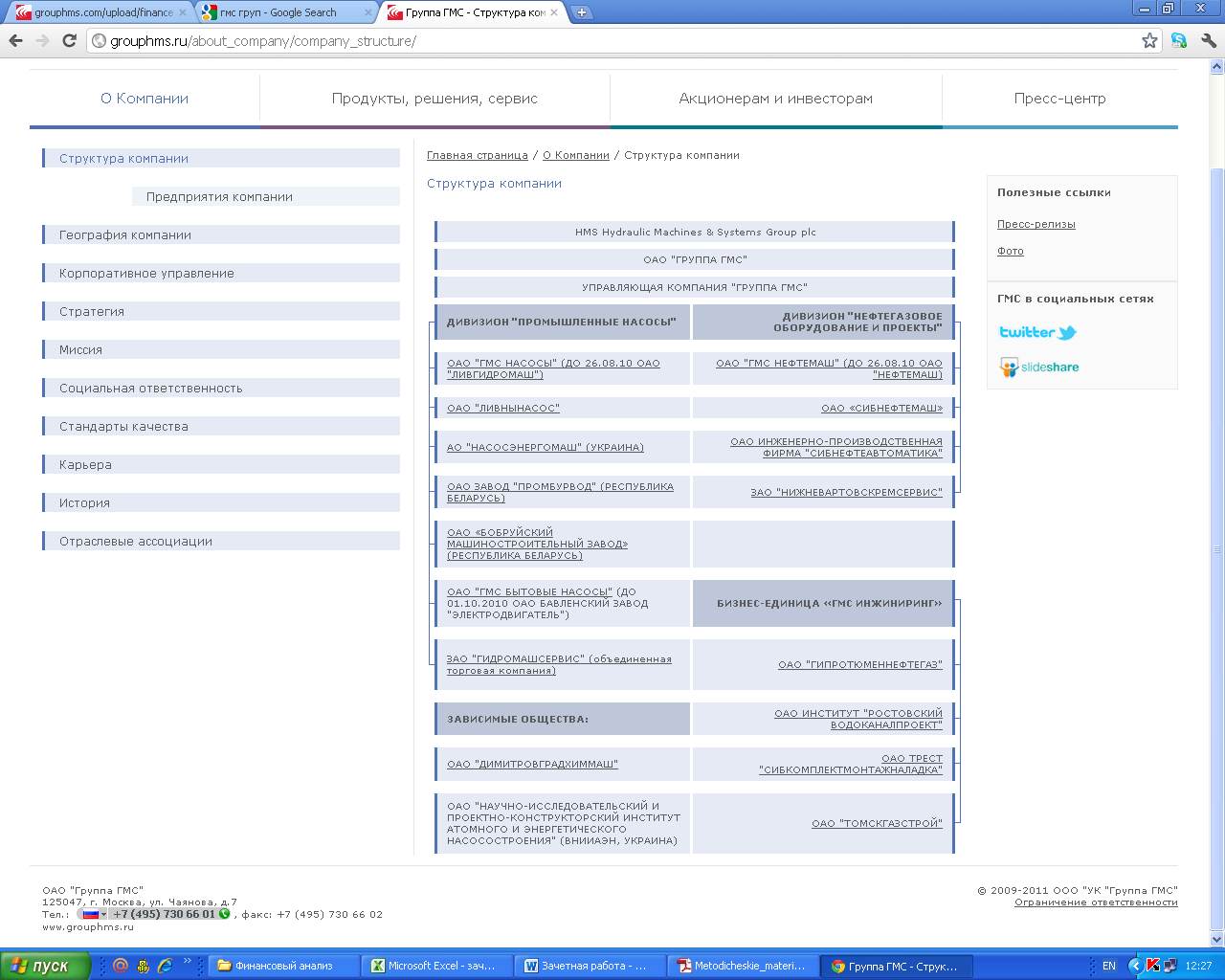Open 'Миссия' sidebar item
Screen dimensions: 1225x980
click(221, 349)
